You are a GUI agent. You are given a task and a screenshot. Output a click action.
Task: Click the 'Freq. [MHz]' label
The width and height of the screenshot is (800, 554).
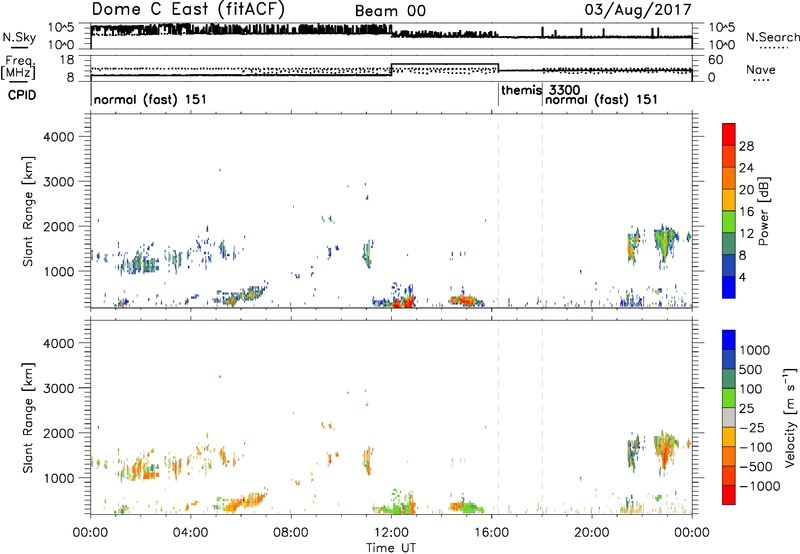[18, 68]
